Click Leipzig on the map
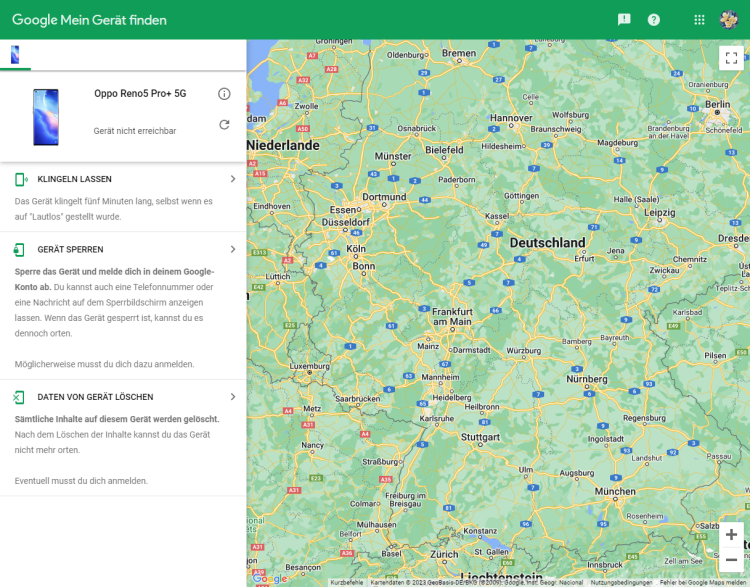This screenshot has width=750, height=587. (x=660, y=212)
